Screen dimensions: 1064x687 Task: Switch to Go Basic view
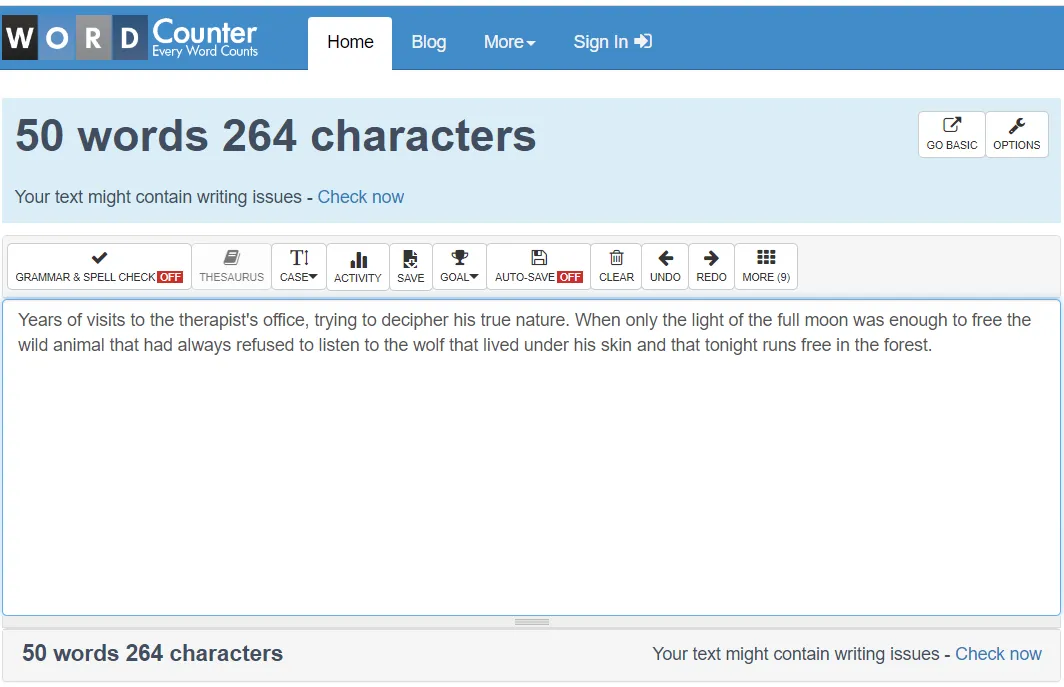[951, 134]
